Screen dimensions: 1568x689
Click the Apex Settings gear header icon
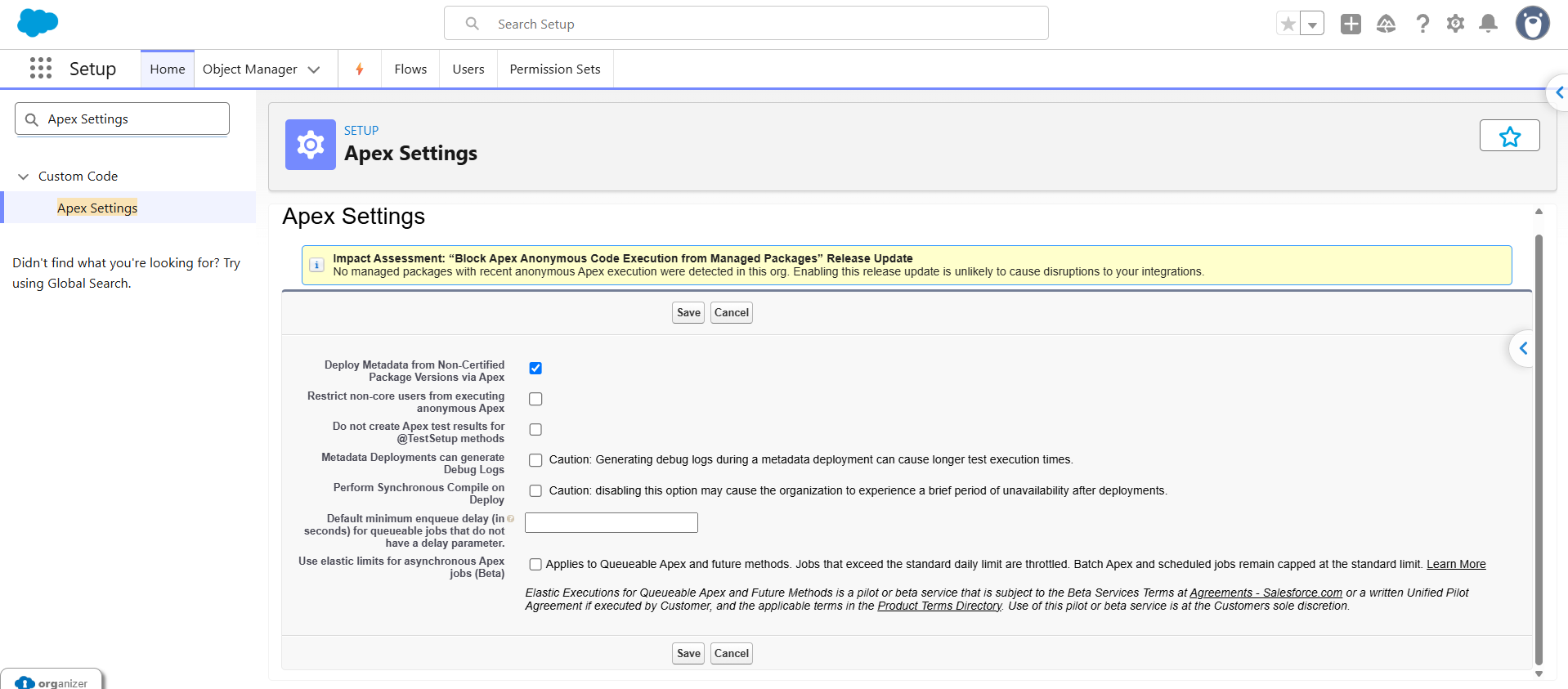coord(311,145)
